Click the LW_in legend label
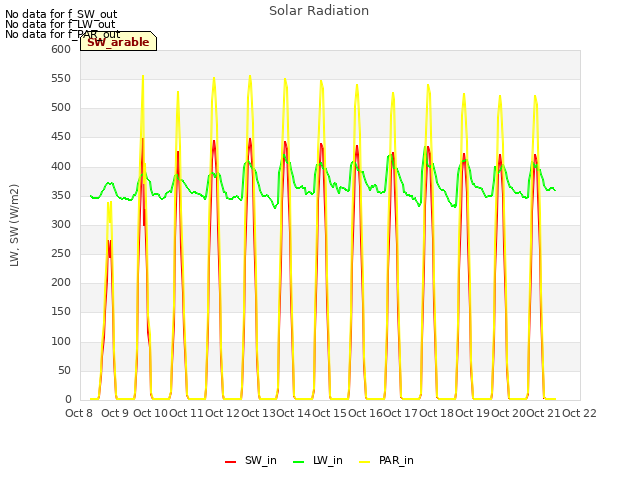Screen dimensions: 640x480 click(328, 460)
